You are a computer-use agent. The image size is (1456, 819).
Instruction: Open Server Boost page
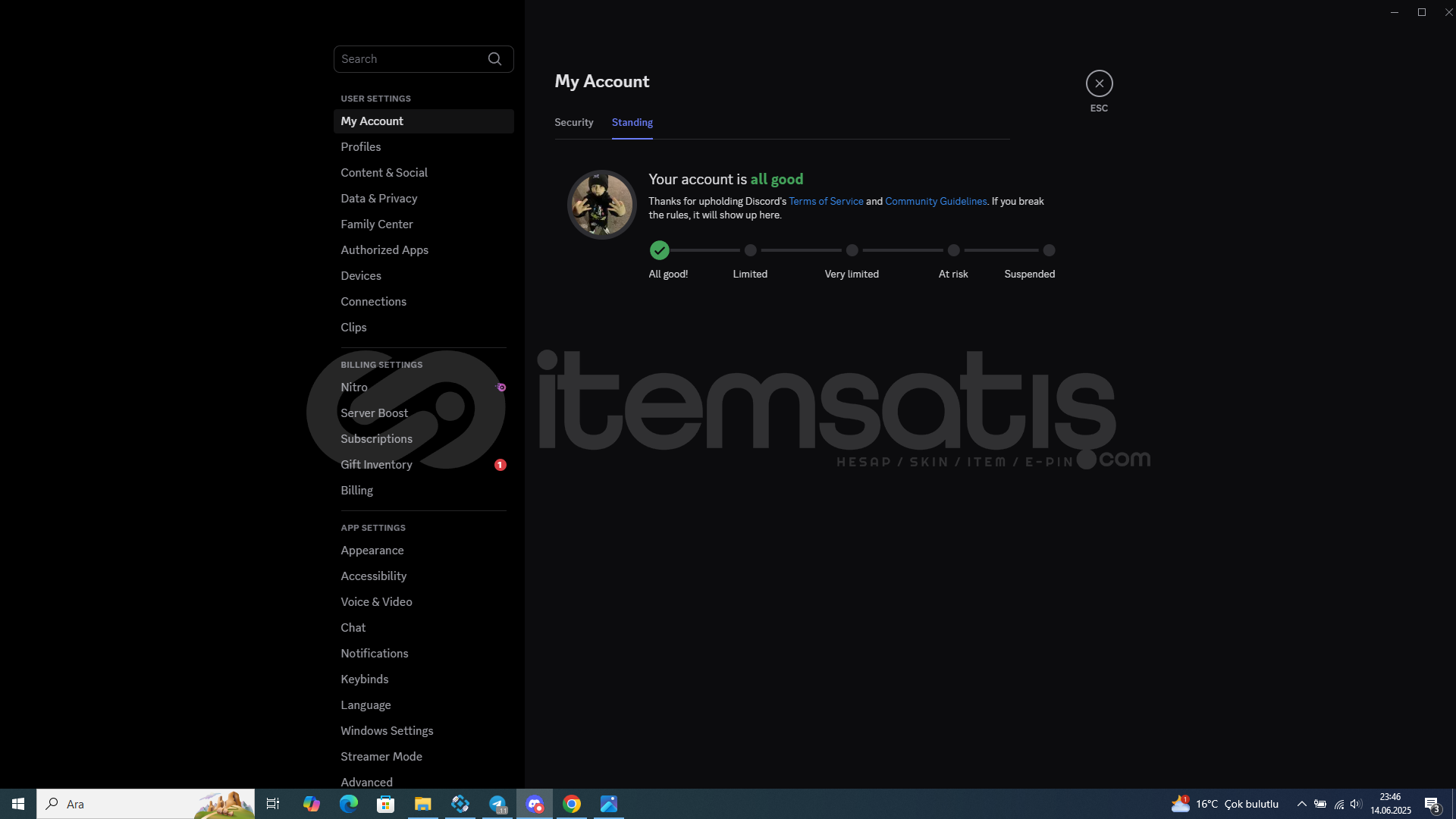click(424, 413)
